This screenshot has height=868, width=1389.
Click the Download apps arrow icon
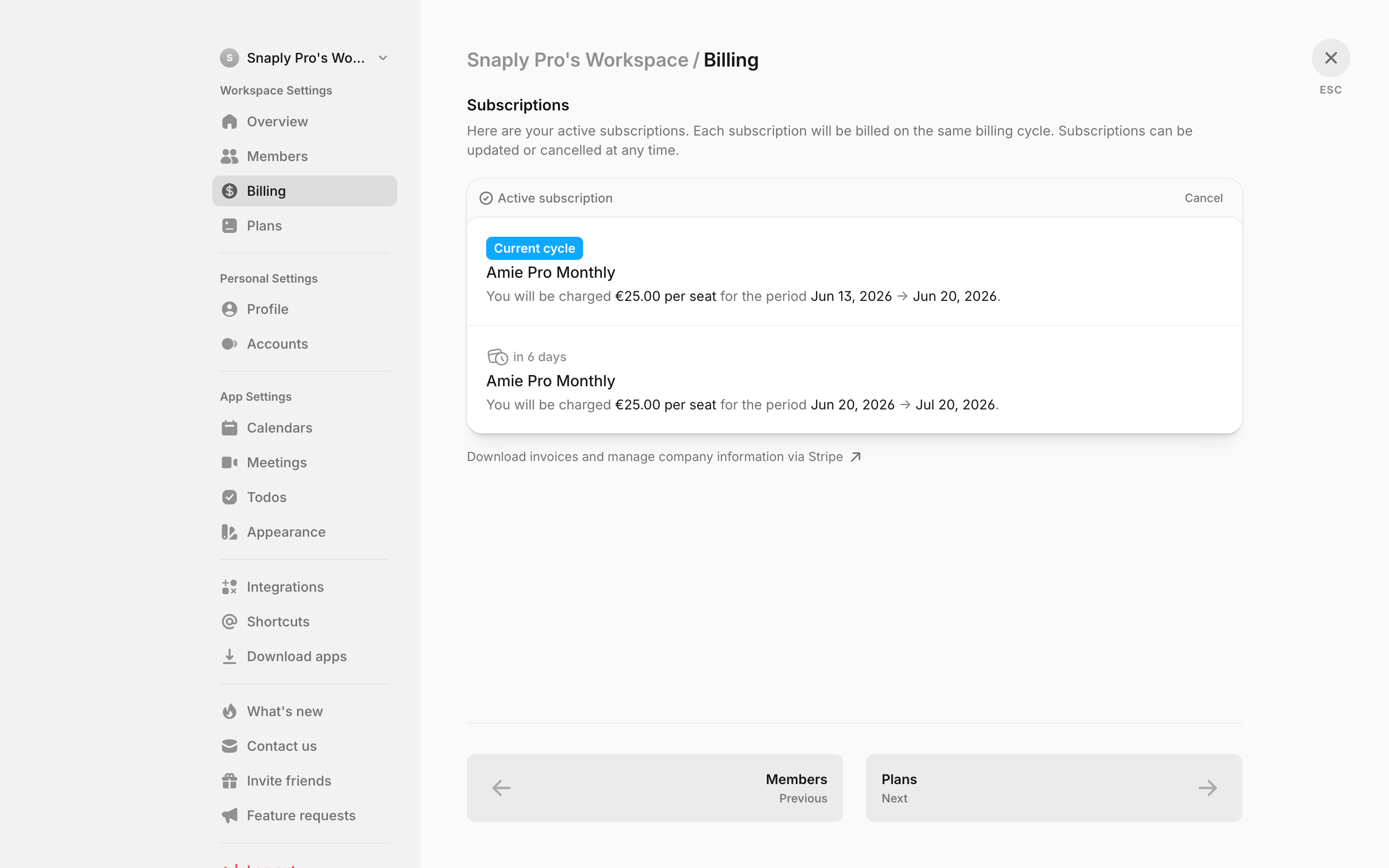tap(229, 656)
